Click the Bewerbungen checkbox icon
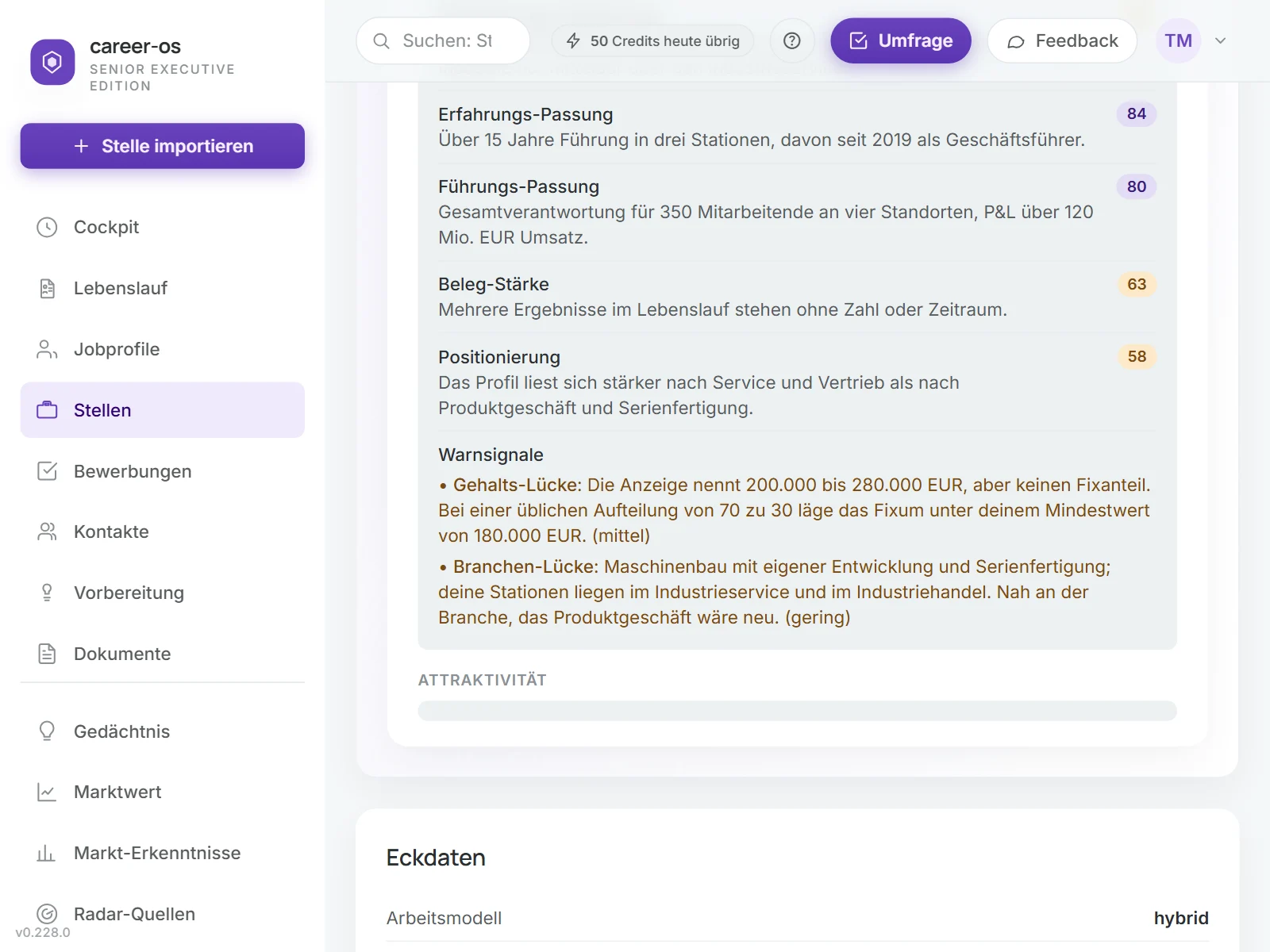The height and width of the screenshot is (952, 1270). pos(47,471)
